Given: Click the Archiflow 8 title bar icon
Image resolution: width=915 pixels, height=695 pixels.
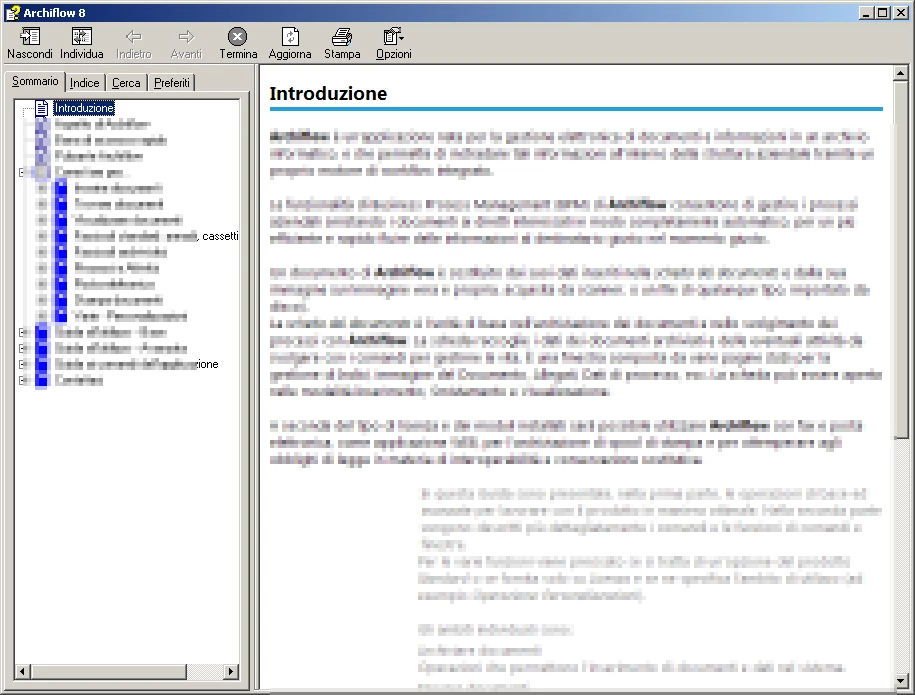Looking at the screenshot, I should coord(13,13).
